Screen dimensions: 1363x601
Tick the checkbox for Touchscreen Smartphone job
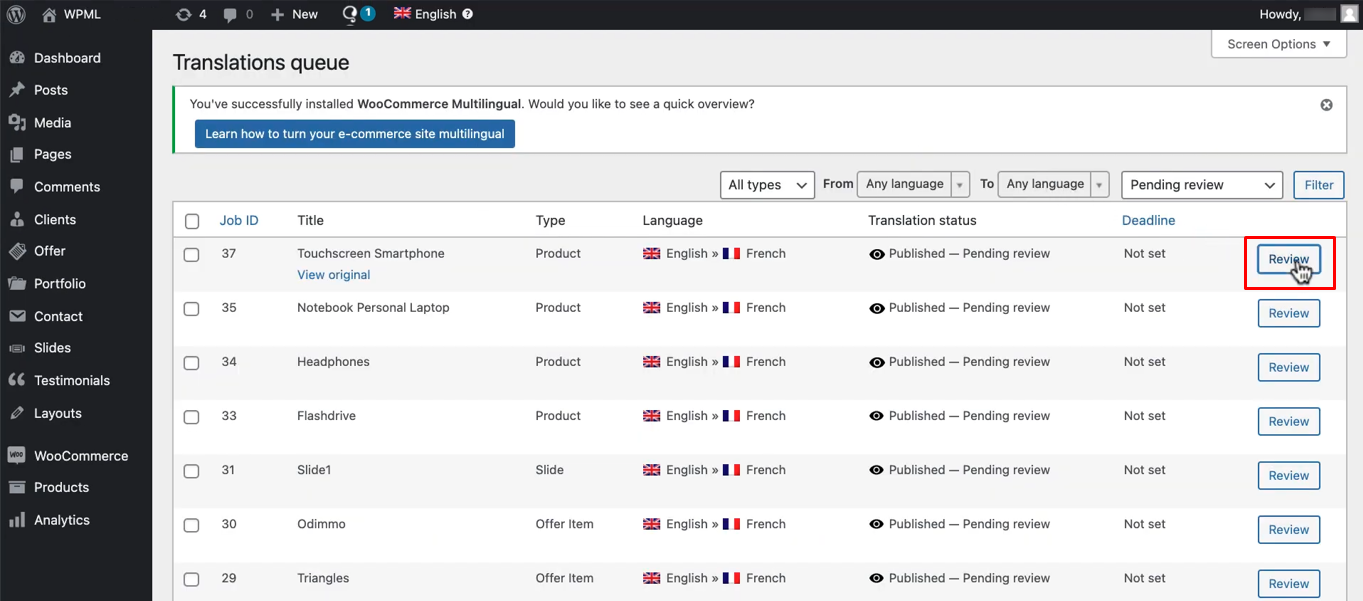(x=192, y=255)
